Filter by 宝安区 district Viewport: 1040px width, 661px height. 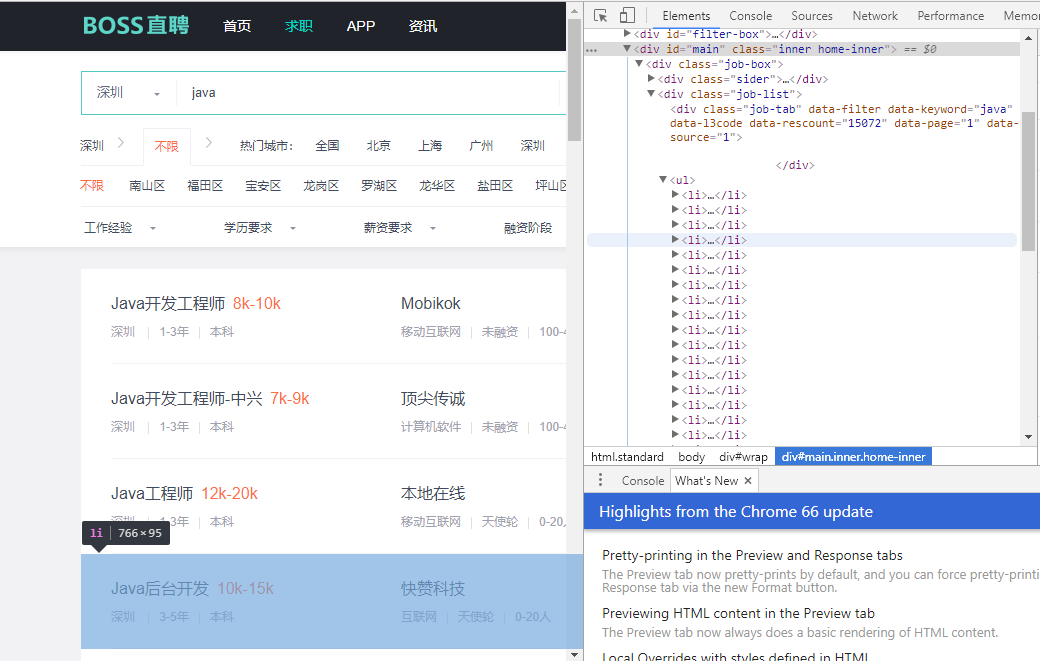coord(263,186)
